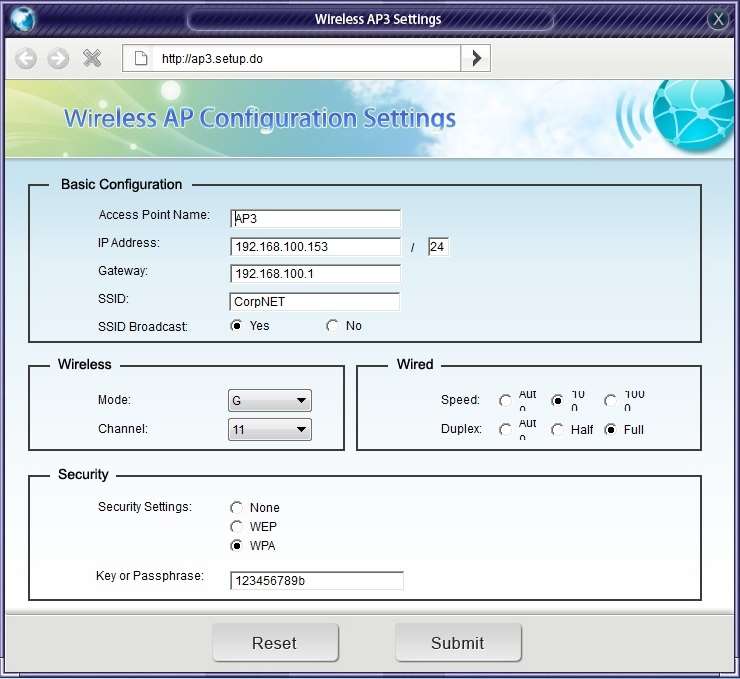Image resolution: width=740 pixels, height=679 pixels.
Task: Click the Reset button
Action: (x=276, y=643)
